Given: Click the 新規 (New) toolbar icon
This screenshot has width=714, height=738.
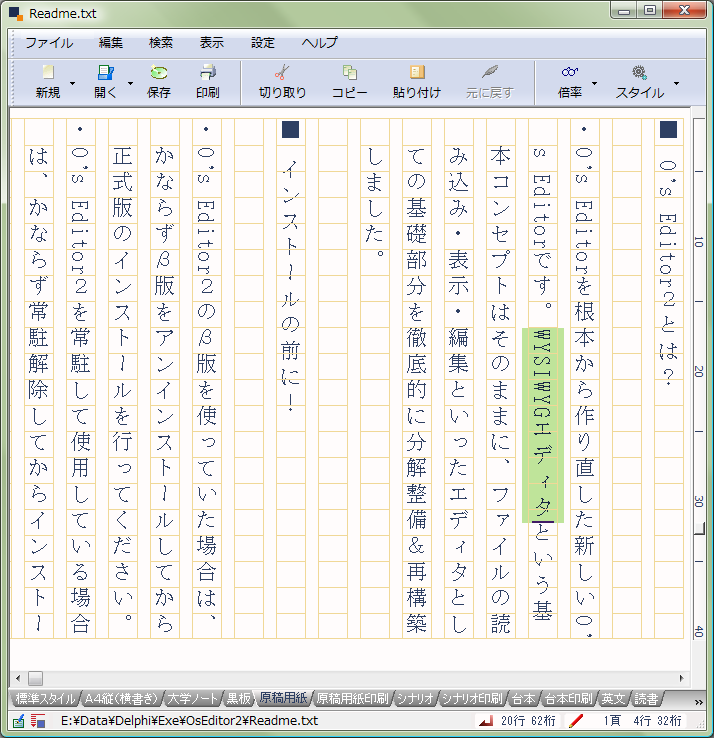Looking at the screenshot, I should [48, 72].
